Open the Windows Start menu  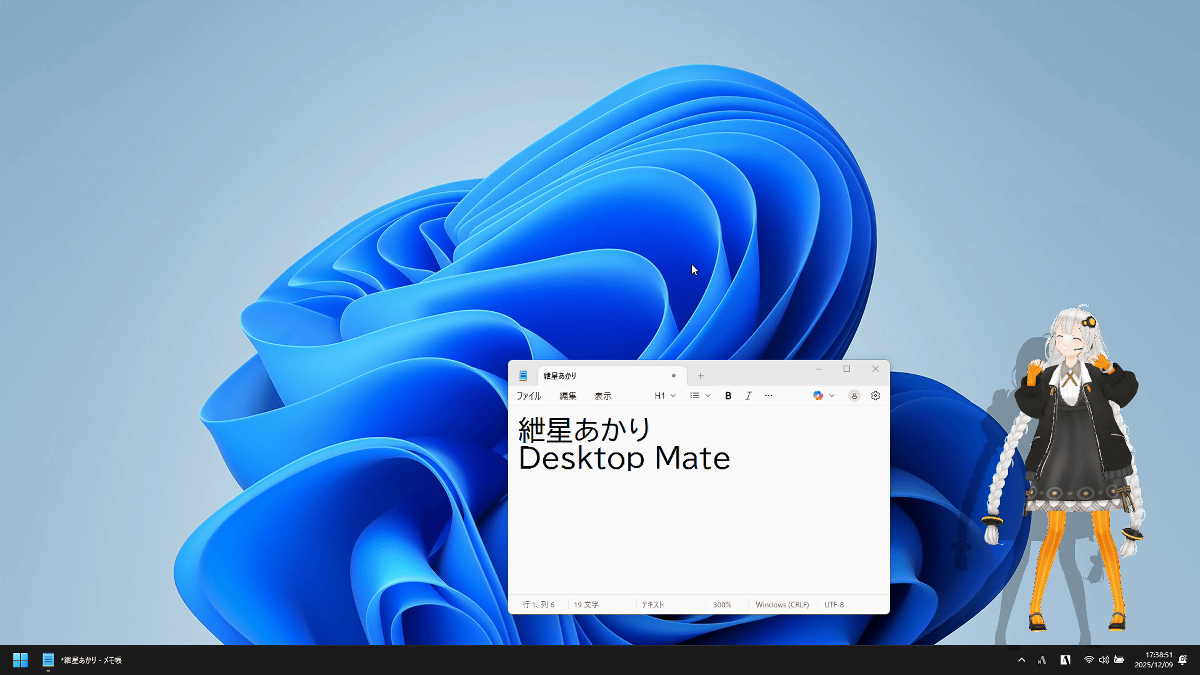click(20, 660)
